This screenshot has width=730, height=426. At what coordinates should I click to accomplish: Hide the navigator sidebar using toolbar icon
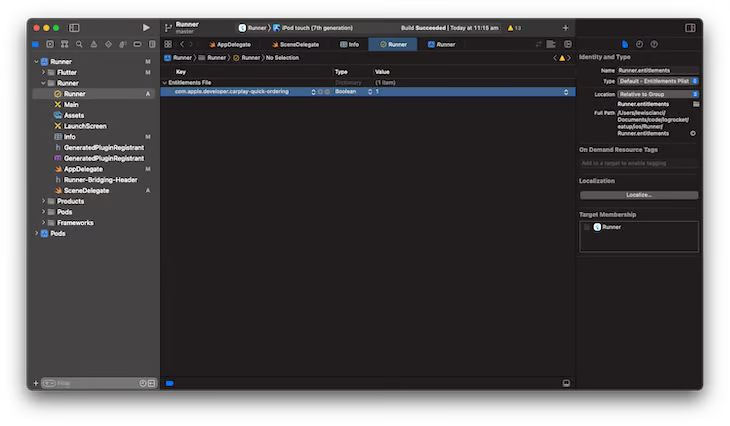[x=74, y=28]
